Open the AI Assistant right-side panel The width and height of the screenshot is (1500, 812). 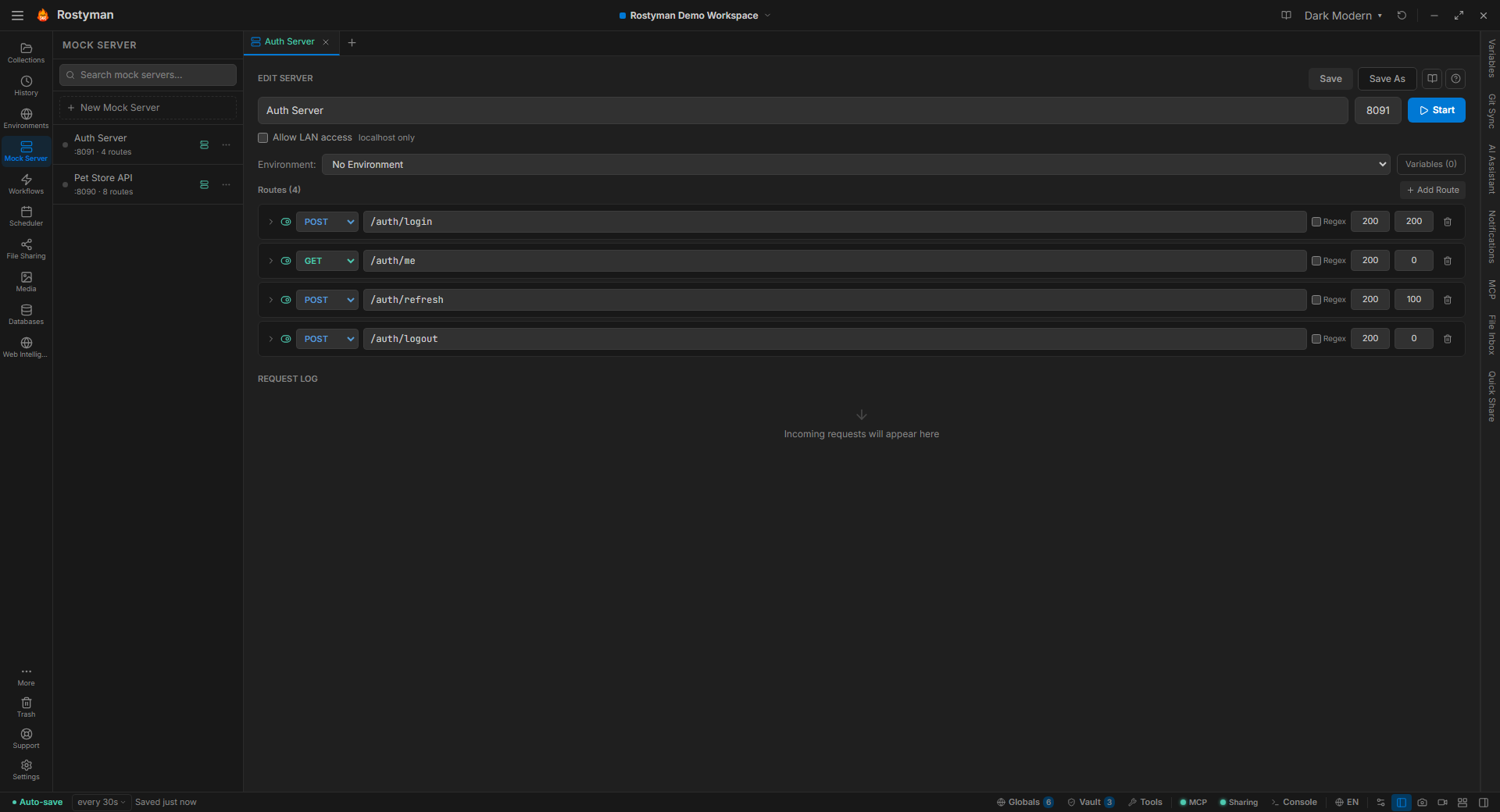click(1491, 169)
